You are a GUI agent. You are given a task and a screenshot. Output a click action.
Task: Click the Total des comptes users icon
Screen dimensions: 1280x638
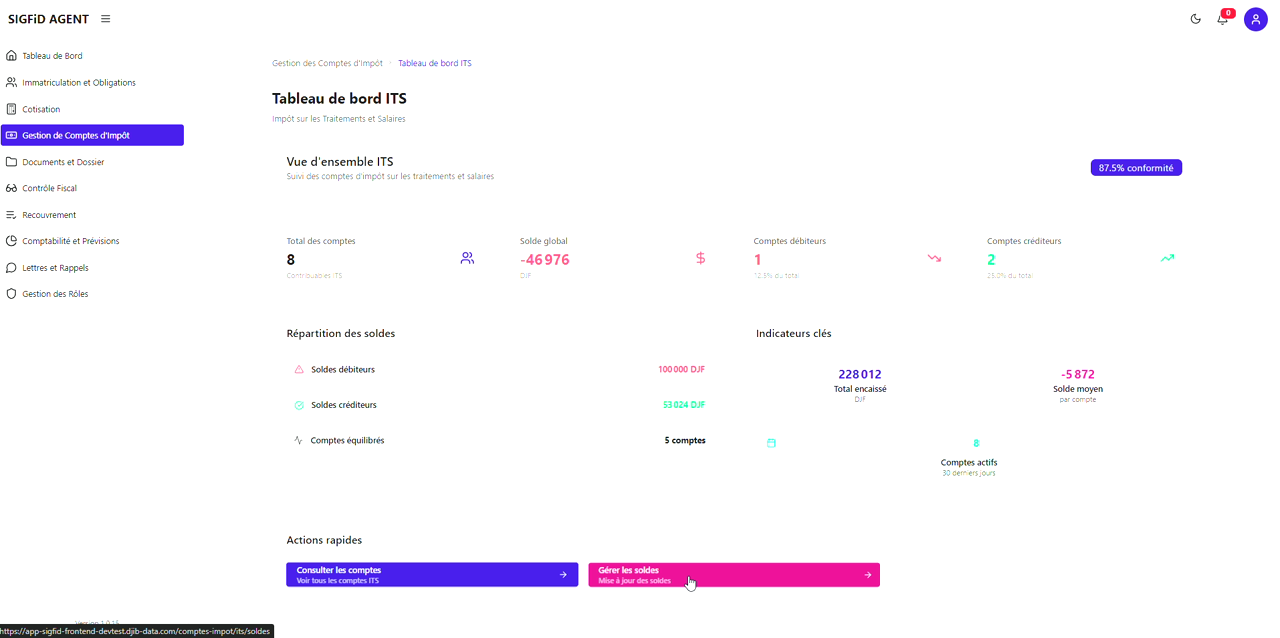(x=467, y=258)
